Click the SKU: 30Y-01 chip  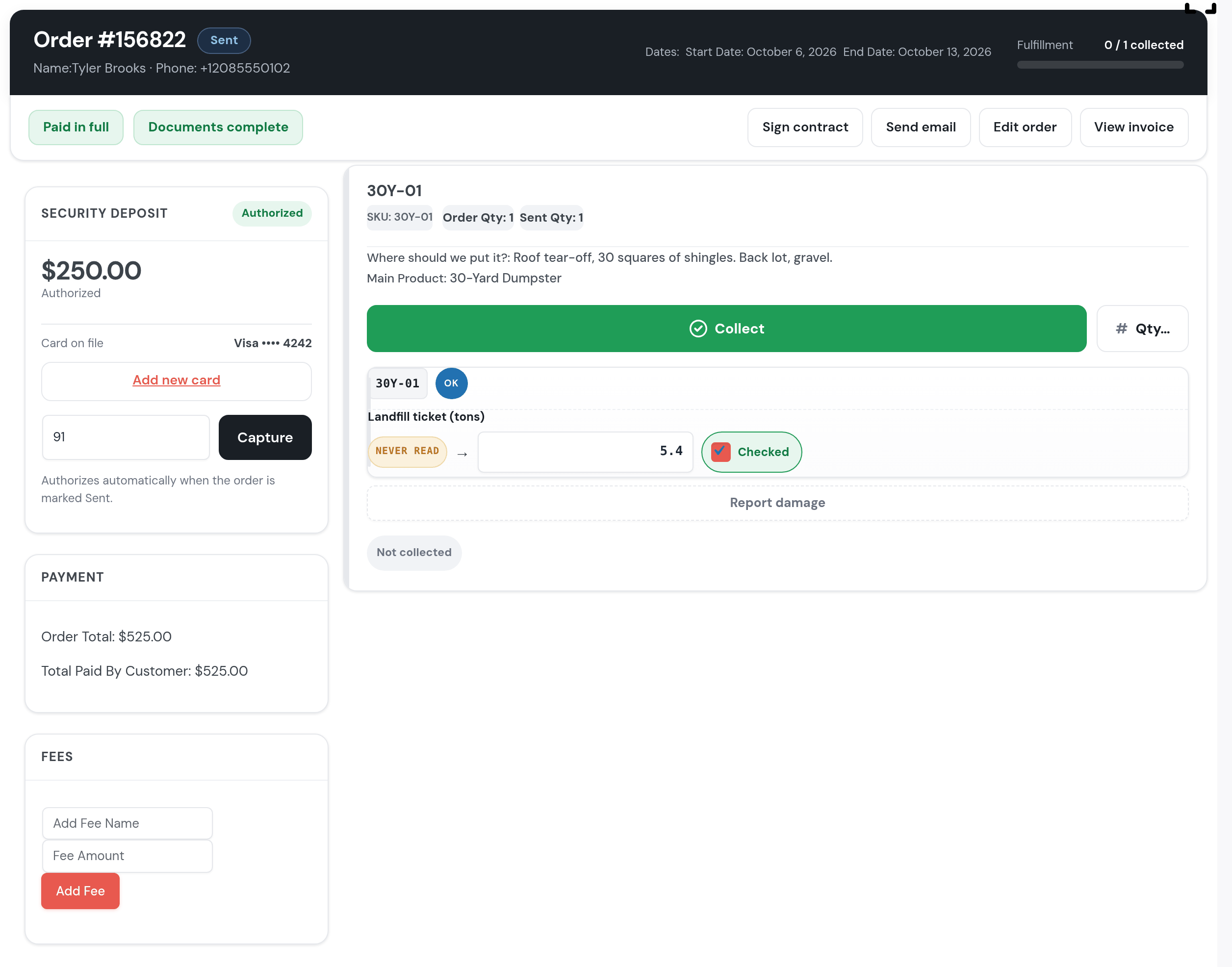399,217
